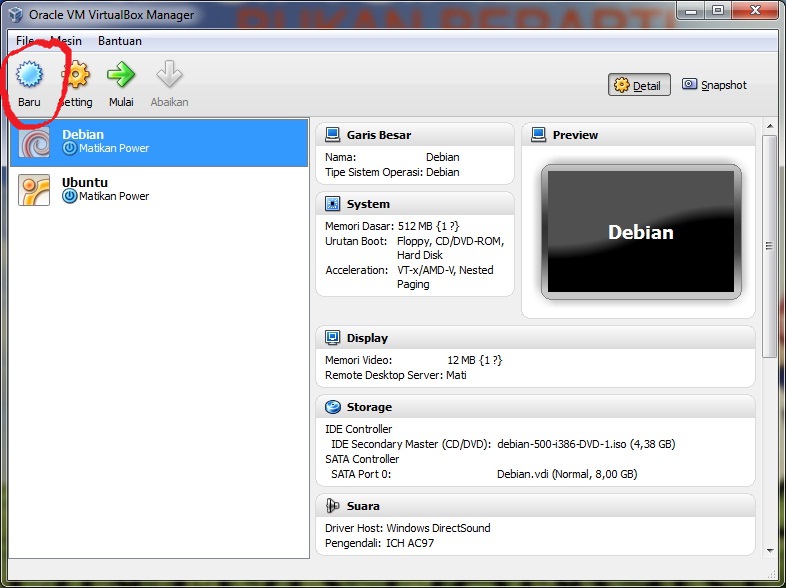The image size is (786, 588).
Task: Click the Storage section disk icon
Action: (332, 407)
